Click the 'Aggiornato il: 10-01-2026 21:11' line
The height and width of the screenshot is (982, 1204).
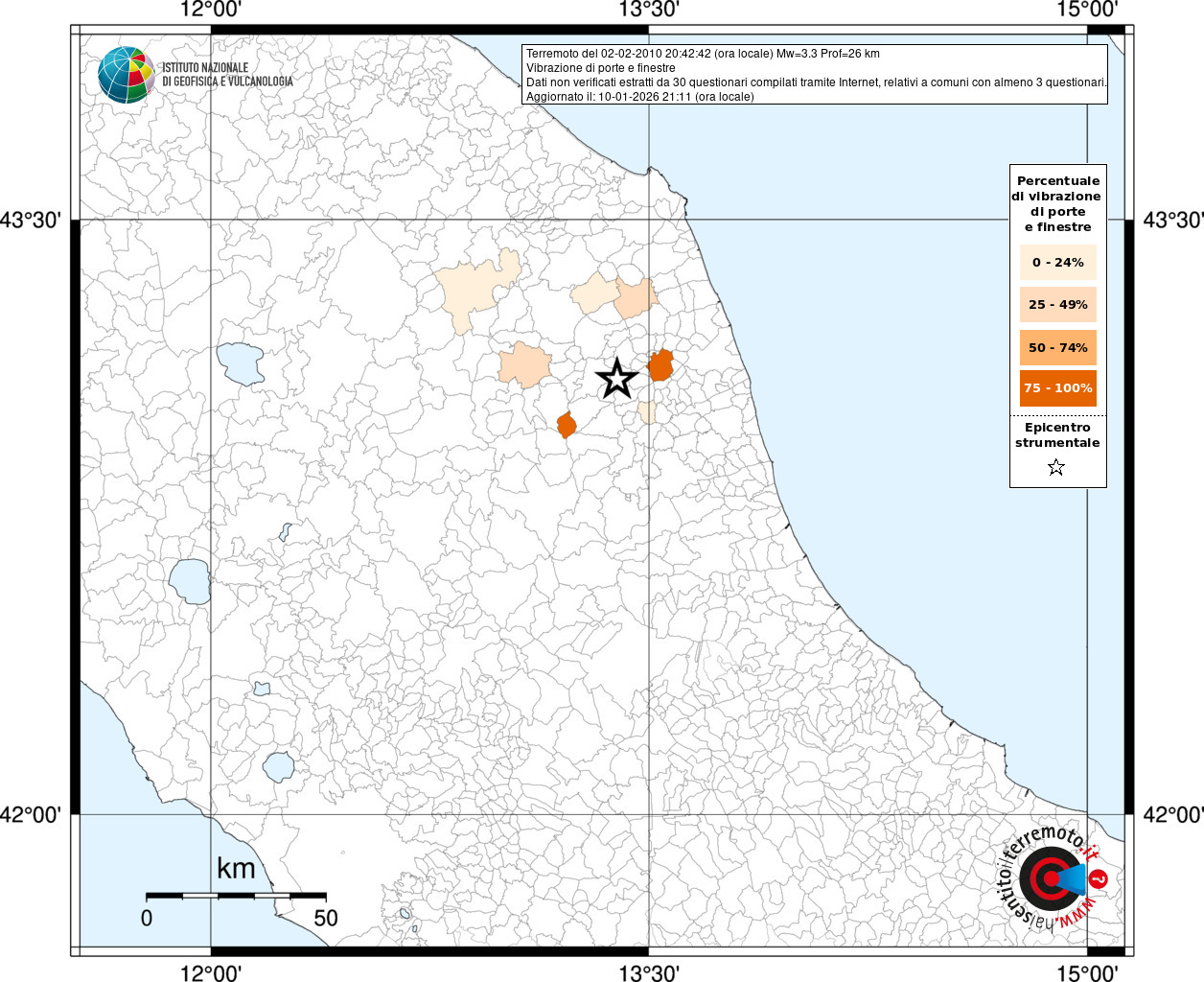tap(640, 97)
